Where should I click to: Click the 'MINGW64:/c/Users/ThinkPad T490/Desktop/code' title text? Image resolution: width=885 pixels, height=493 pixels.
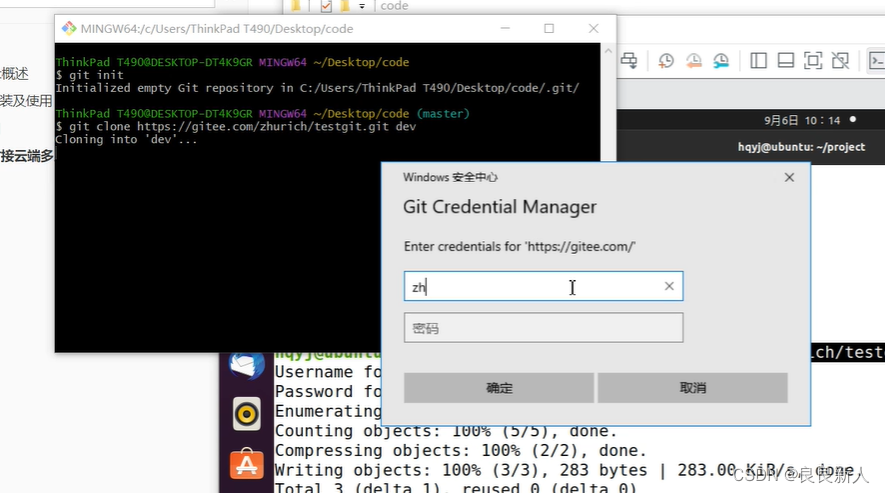click(217, 29)
